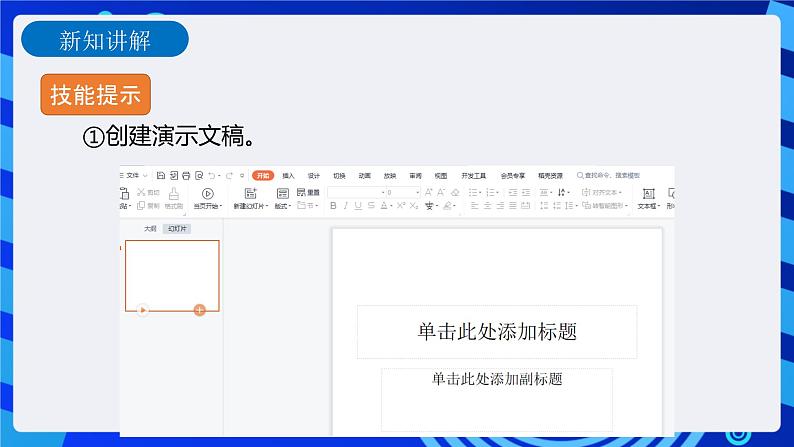Open the 对齐文本 align text dropdown
The image size is (794, 447).
602,192
